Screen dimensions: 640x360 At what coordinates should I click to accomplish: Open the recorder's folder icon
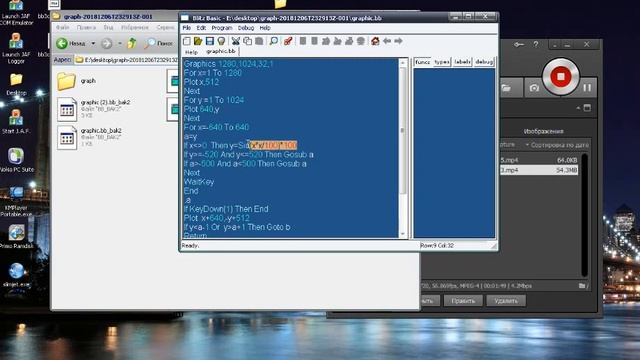pyautogui.click(x=506, y=88)
